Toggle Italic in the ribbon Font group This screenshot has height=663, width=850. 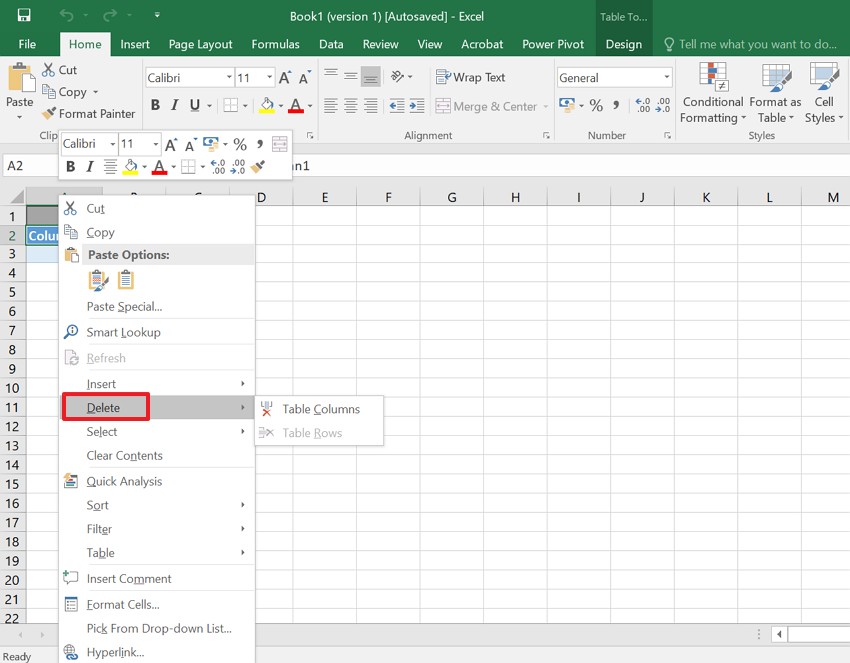coord(175,105)
